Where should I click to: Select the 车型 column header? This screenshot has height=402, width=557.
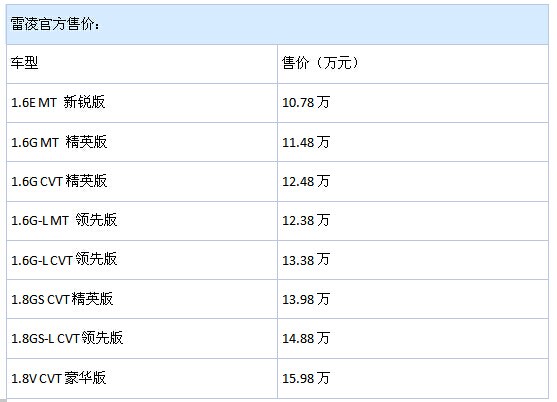pyautogui.click(x=24, y=63)
